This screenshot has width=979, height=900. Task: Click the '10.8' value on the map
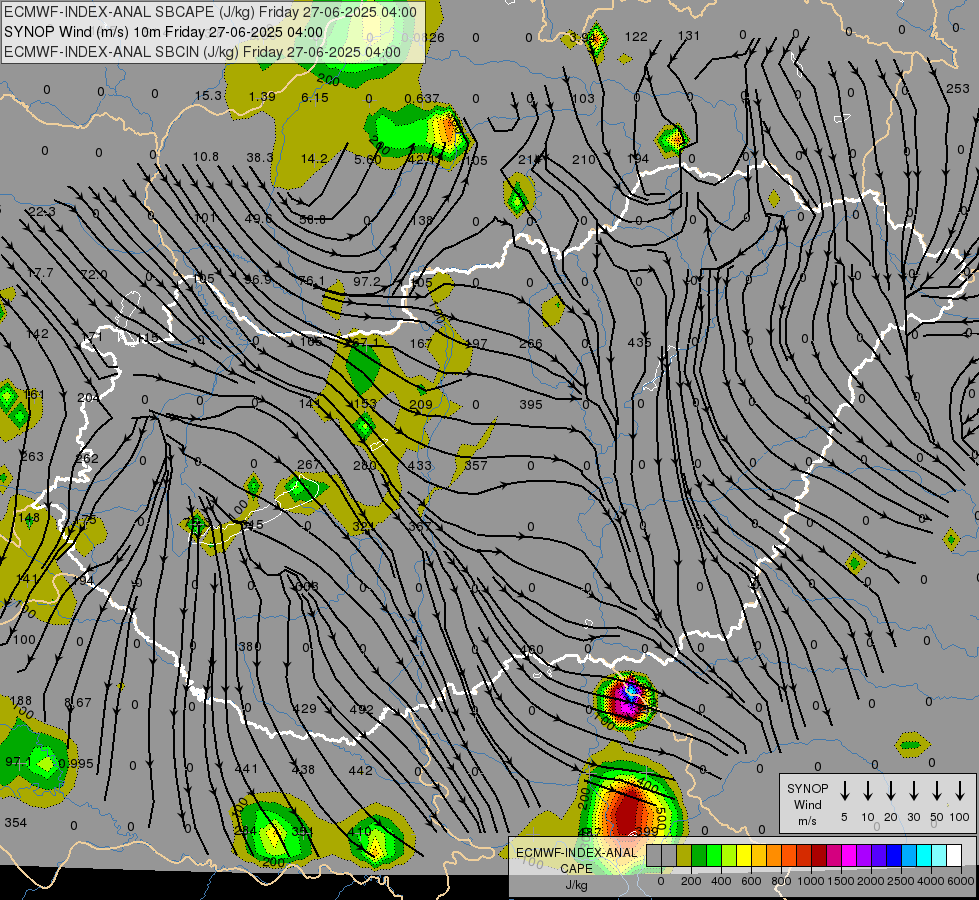pos(205,156)
